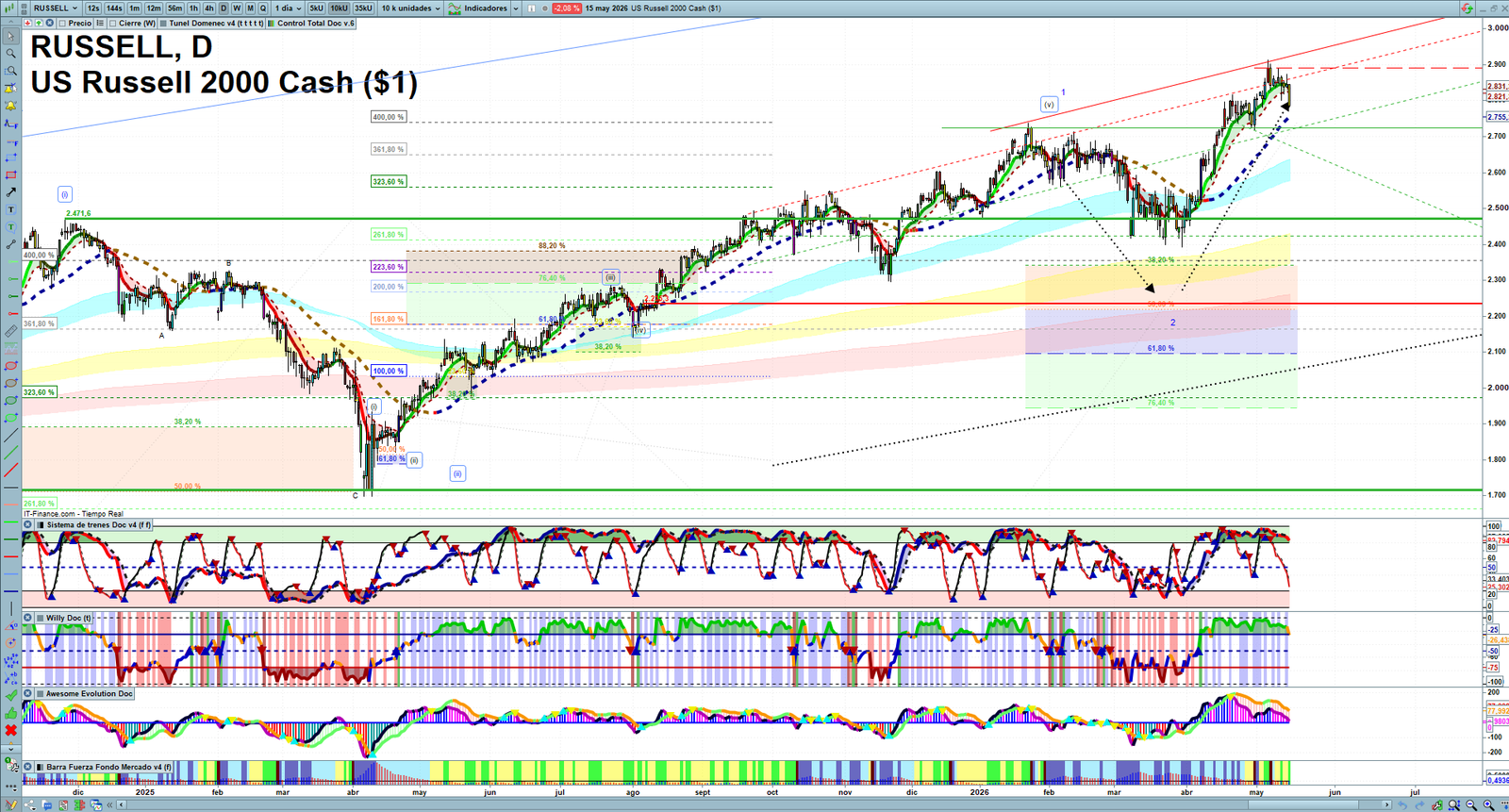Toggle the Precio checkbox
1509x812 pixels.
[62, 23]
